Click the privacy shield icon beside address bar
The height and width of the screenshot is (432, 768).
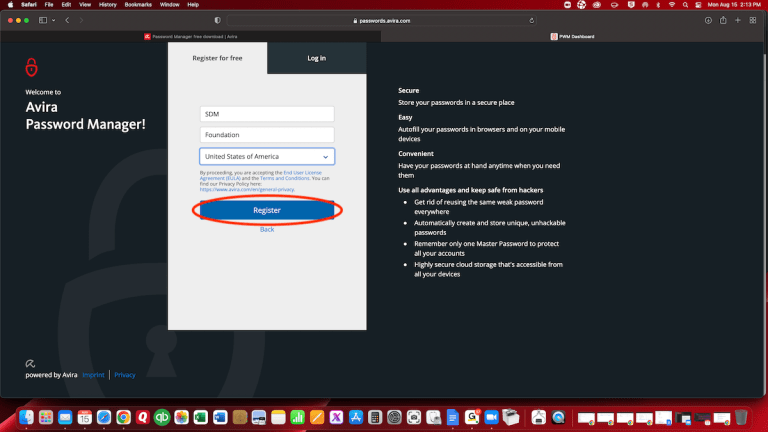pyautogui.click(x=217, y=20)
